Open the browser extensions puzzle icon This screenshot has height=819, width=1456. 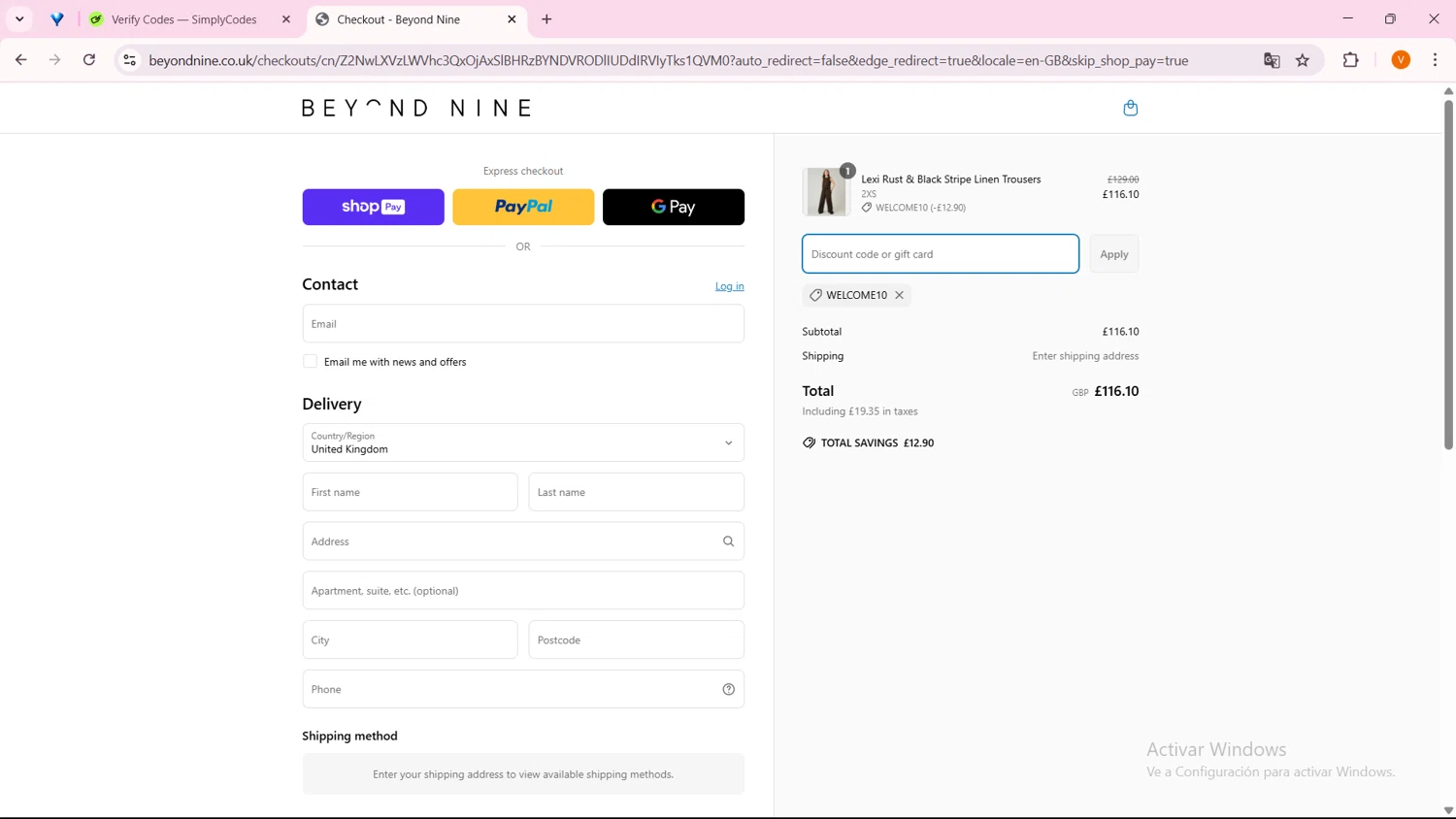click(x=1350, y=60)
